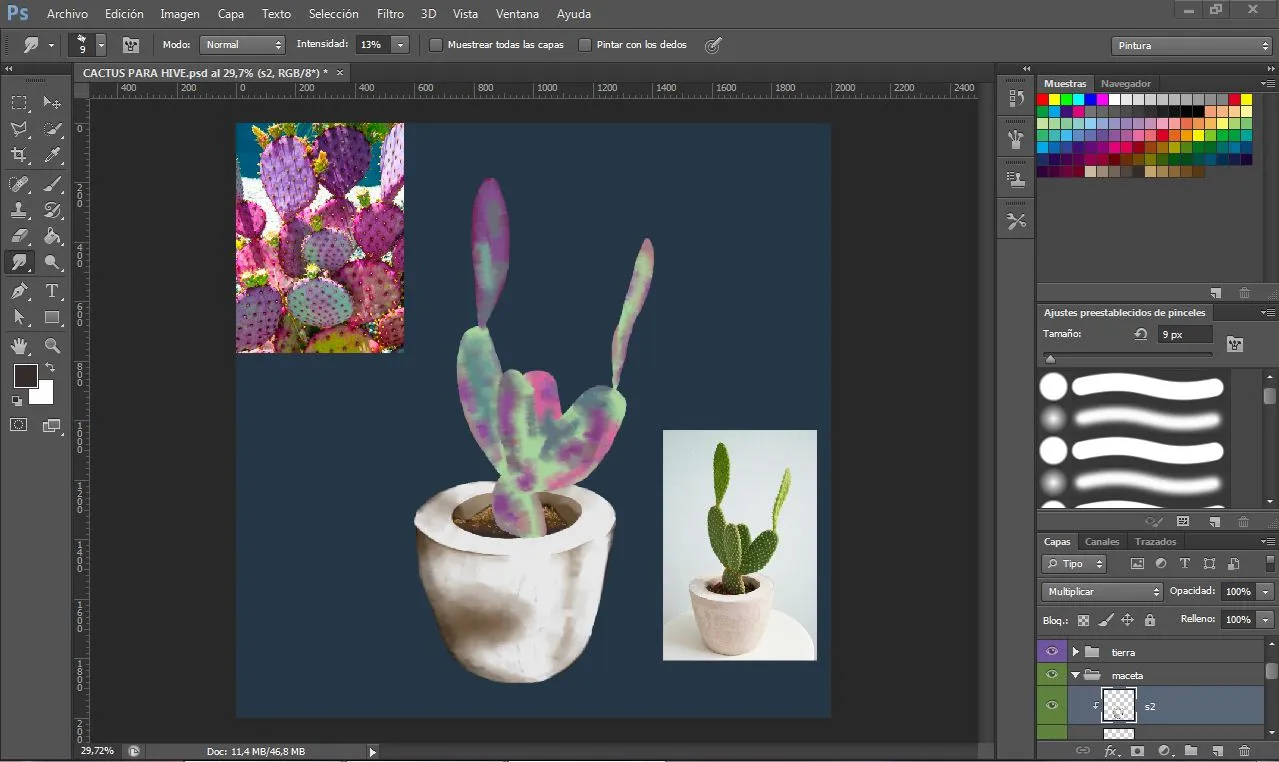1279x762 pixels.
Task: Hide the s2 layer
Action: pyautogui.click(x=1051, y=706)
